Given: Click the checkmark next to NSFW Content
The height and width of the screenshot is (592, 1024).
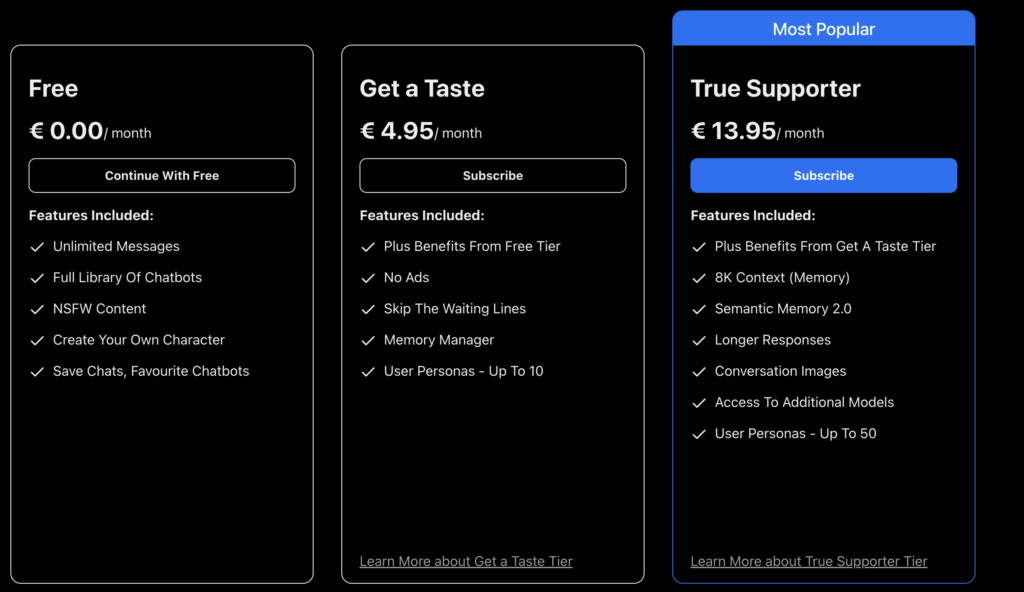Looking at the screenshot, I should [x=37, y=309].
